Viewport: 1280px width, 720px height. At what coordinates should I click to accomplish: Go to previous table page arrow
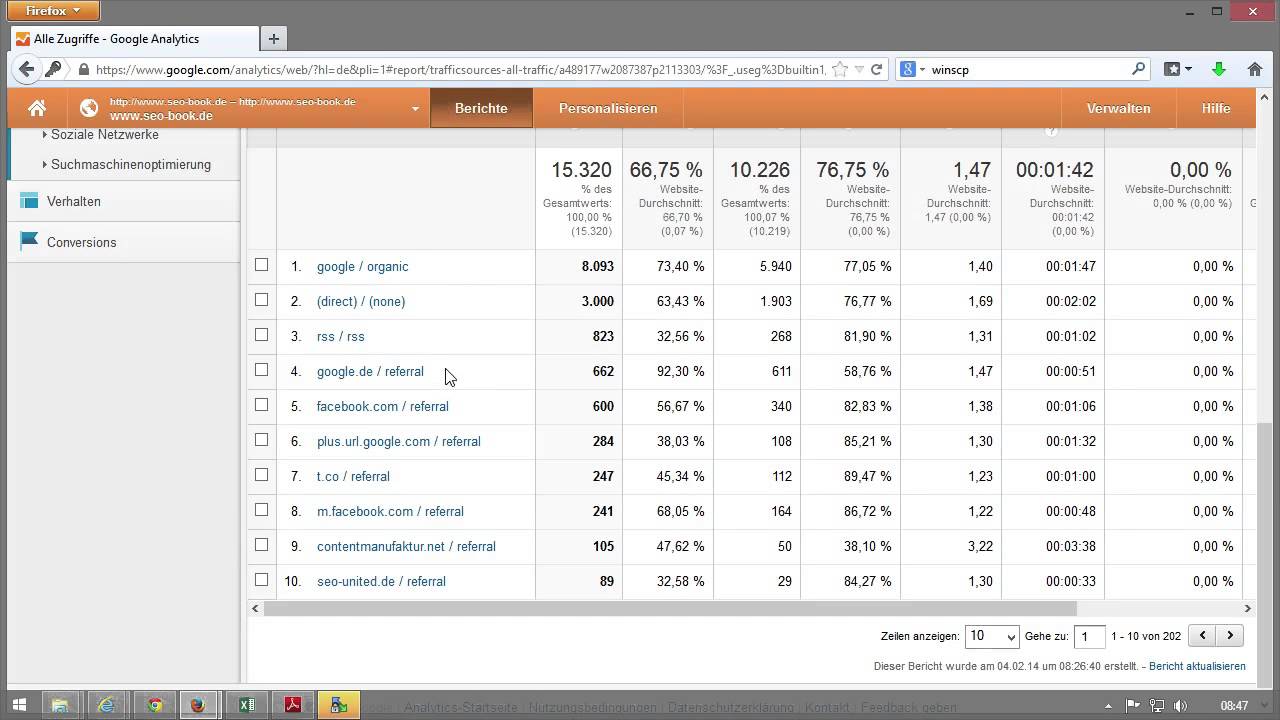1203,635
